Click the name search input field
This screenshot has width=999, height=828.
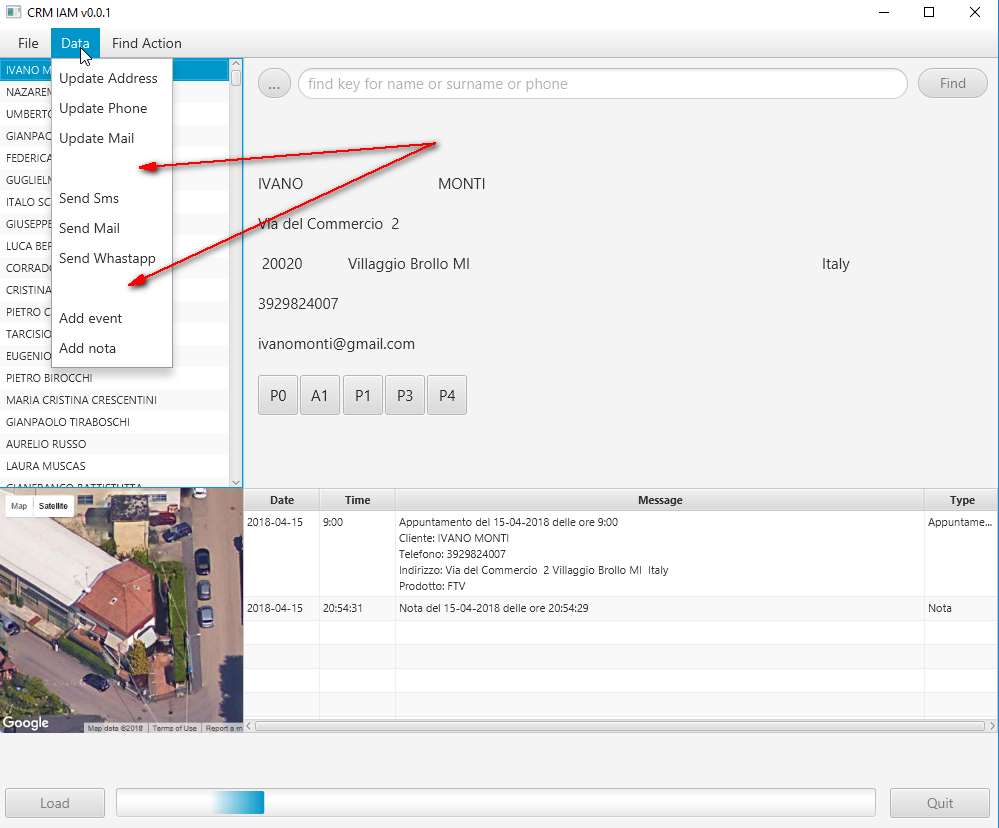click(602, 83)
